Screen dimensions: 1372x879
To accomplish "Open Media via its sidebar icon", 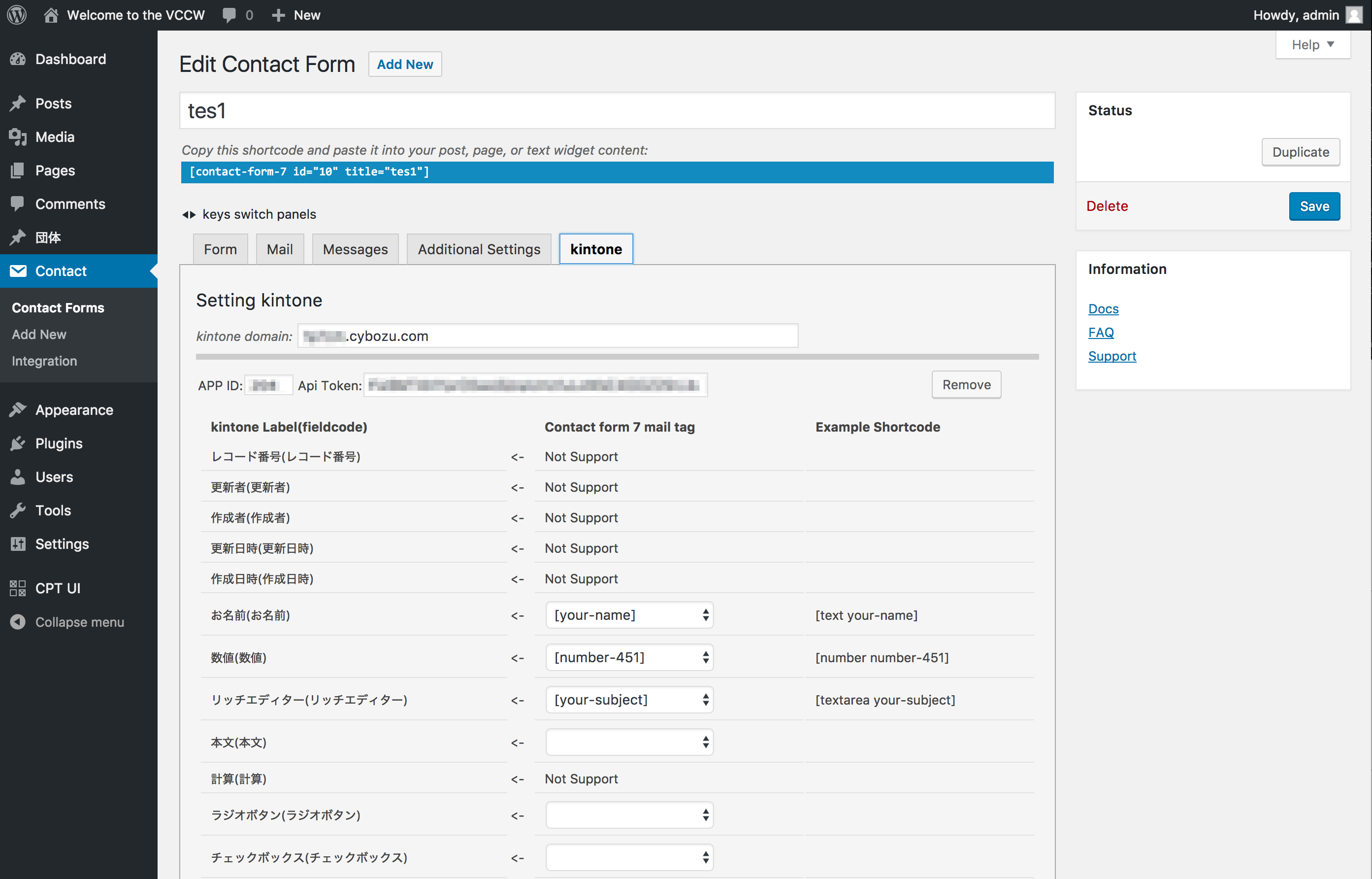I will click(x=18, y=137).
